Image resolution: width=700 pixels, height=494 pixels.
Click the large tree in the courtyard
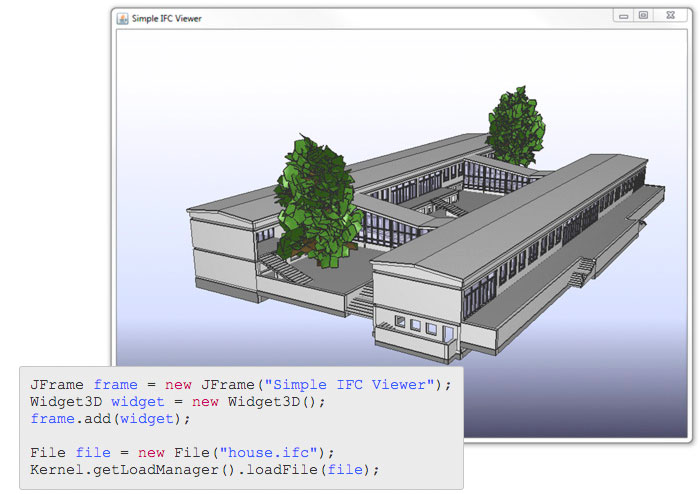317,201
